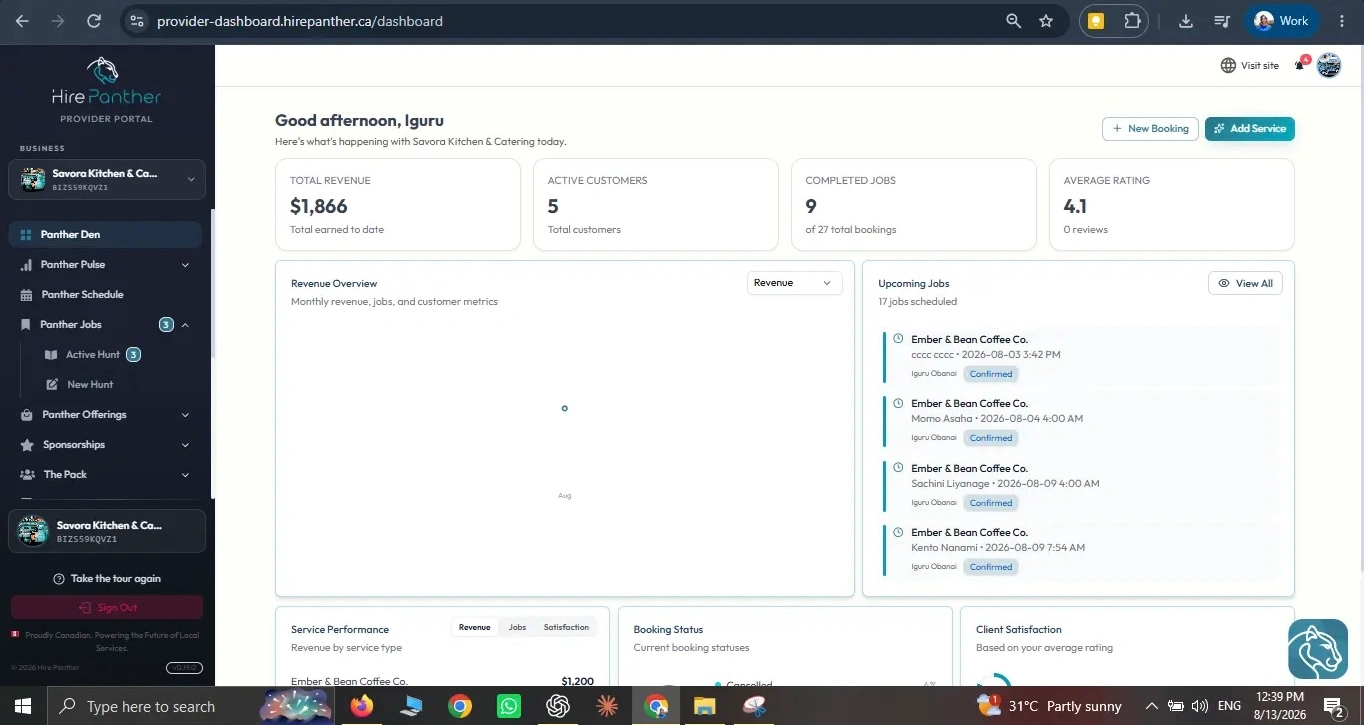1364x725 pixels.
Task: Select the Revenue tab in Service Performance
Action: 474,627
